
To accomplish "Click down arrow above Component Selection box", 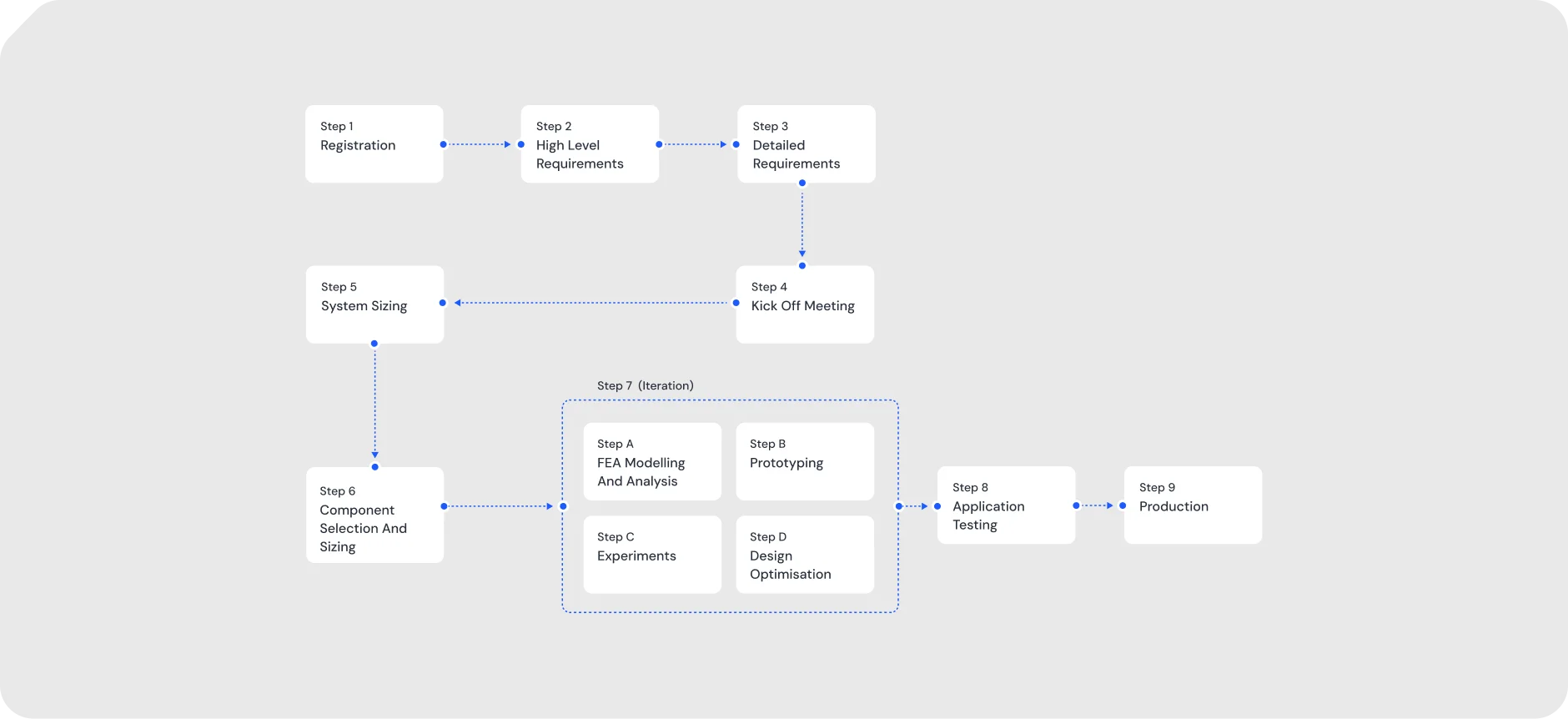I will tap(374, 405).
